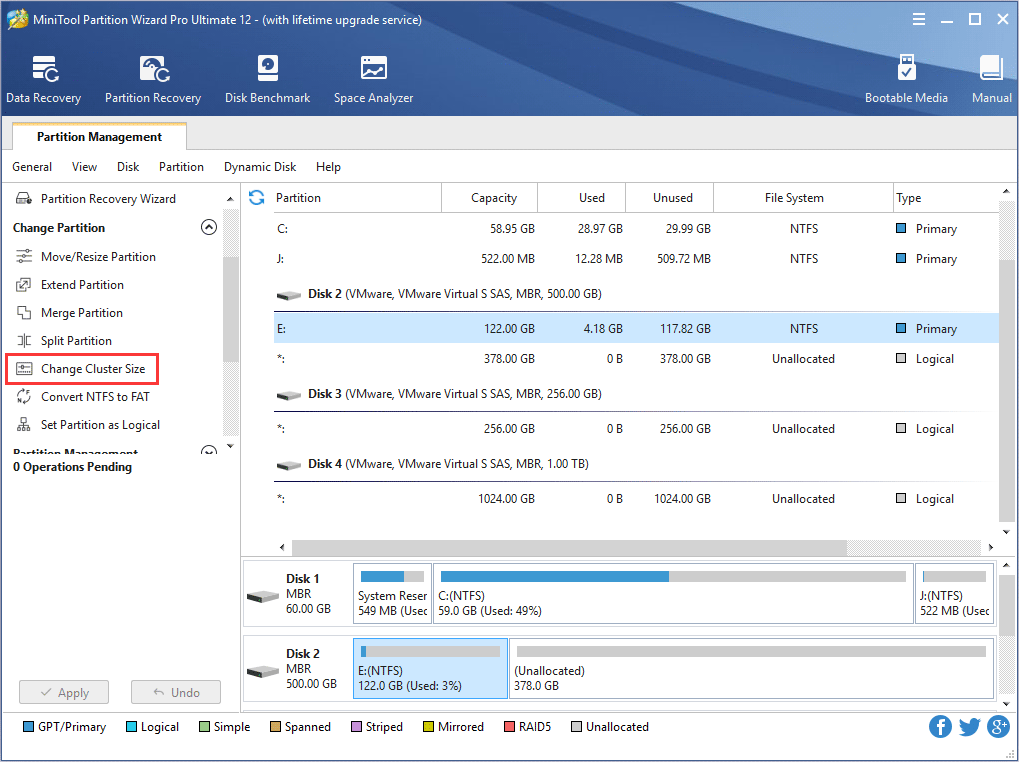Open the hamburger menu
The height and width of the screenshot is (762, 1019).
pos(918,18)
